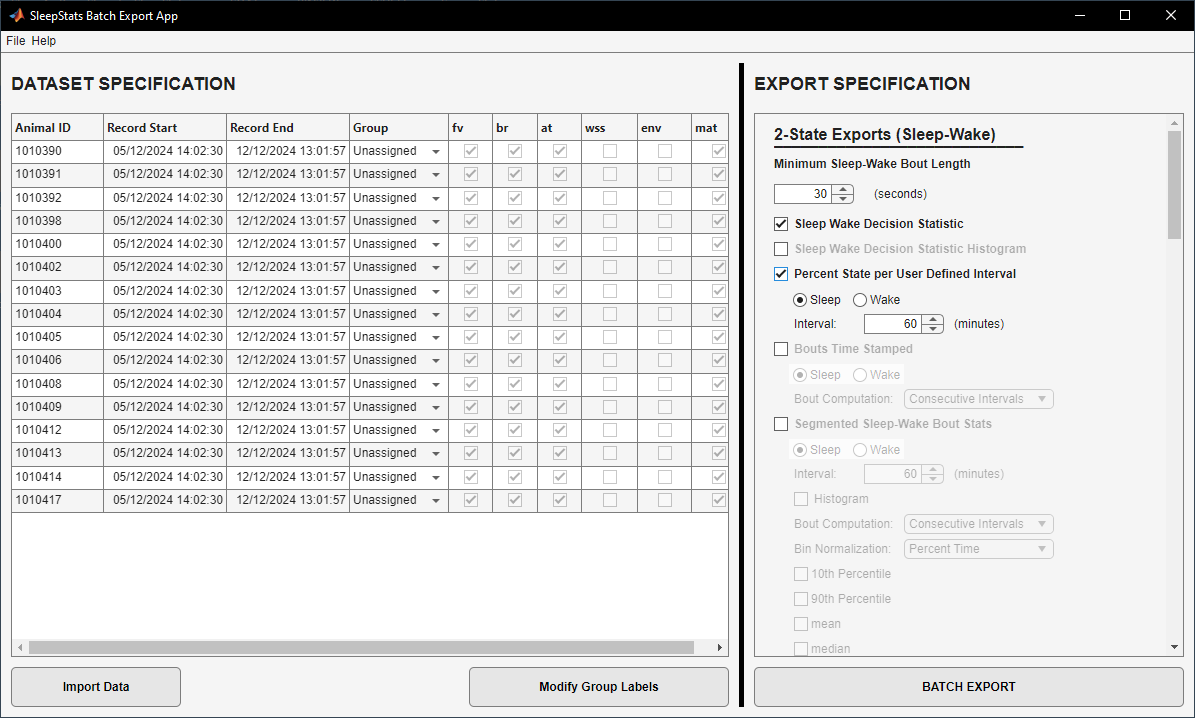Click the wss column header

[x=610, y=128]
